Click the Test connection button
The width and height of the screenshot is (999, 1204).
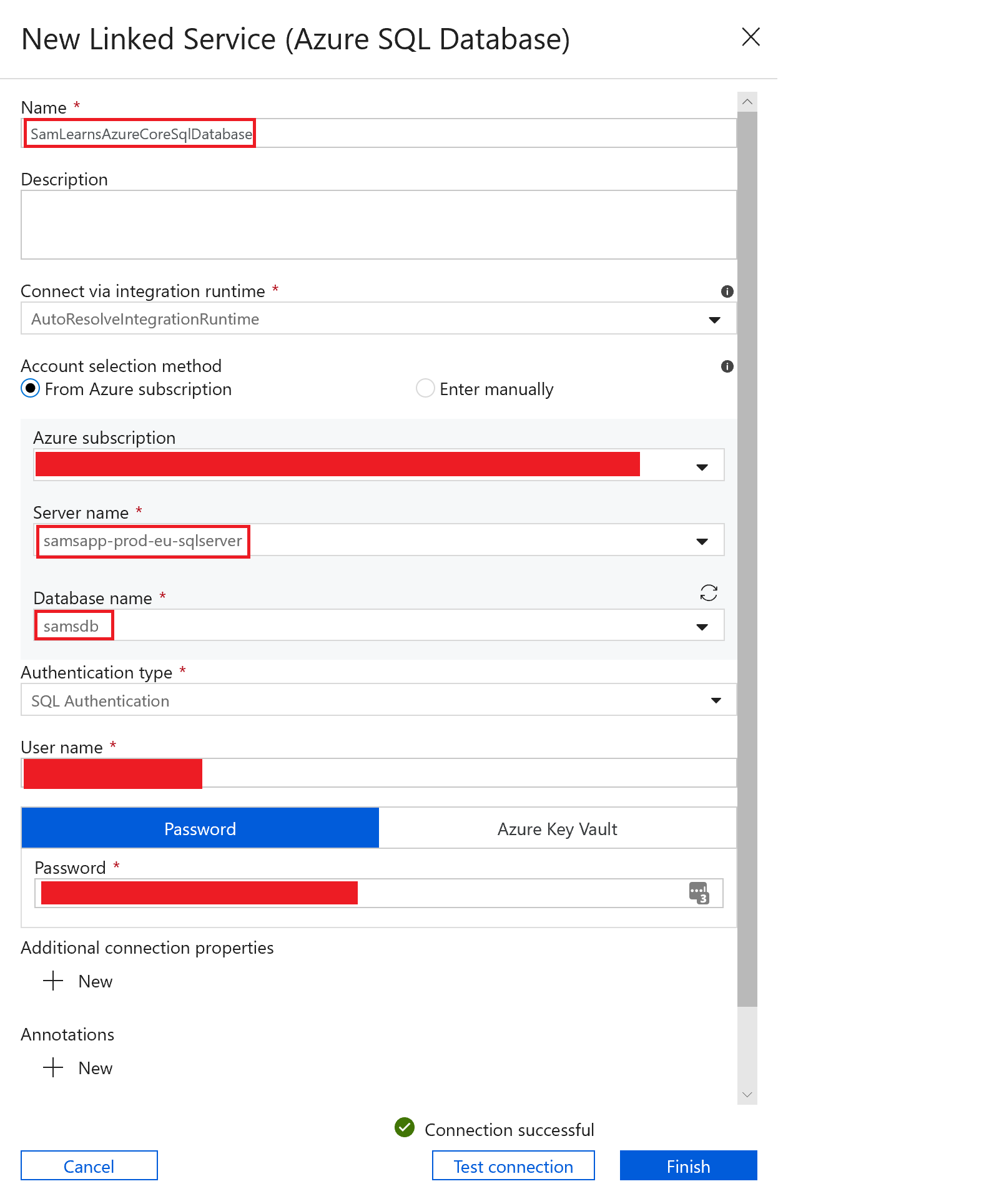pyautogui.click(x=513, y=1166)
